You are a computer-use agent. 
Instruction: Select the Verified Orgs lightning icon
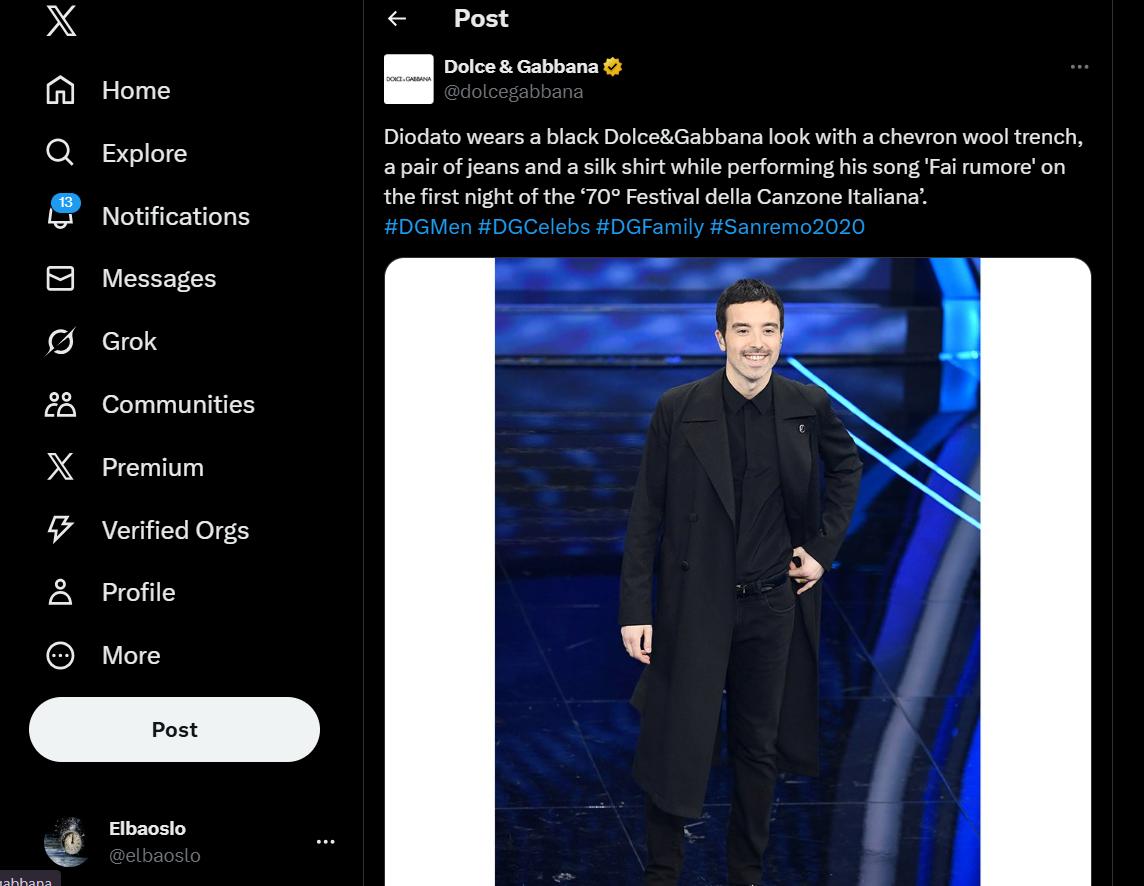click(61, 530)
